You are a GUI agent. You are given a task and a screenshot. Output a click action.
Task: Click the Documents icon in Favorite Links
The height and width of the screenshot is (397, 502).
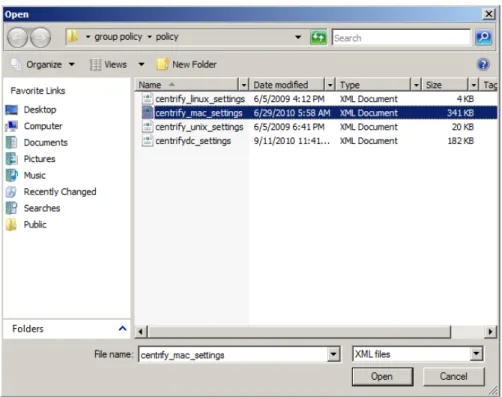(12, 142)
